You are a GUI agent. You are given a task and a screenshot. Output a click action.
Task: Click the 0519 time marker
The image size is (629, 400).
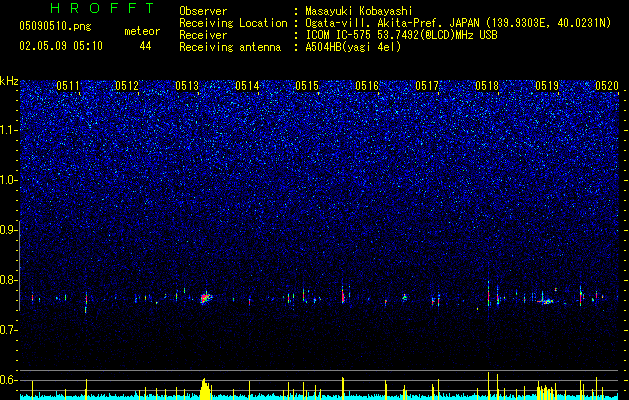coord(547,86)
